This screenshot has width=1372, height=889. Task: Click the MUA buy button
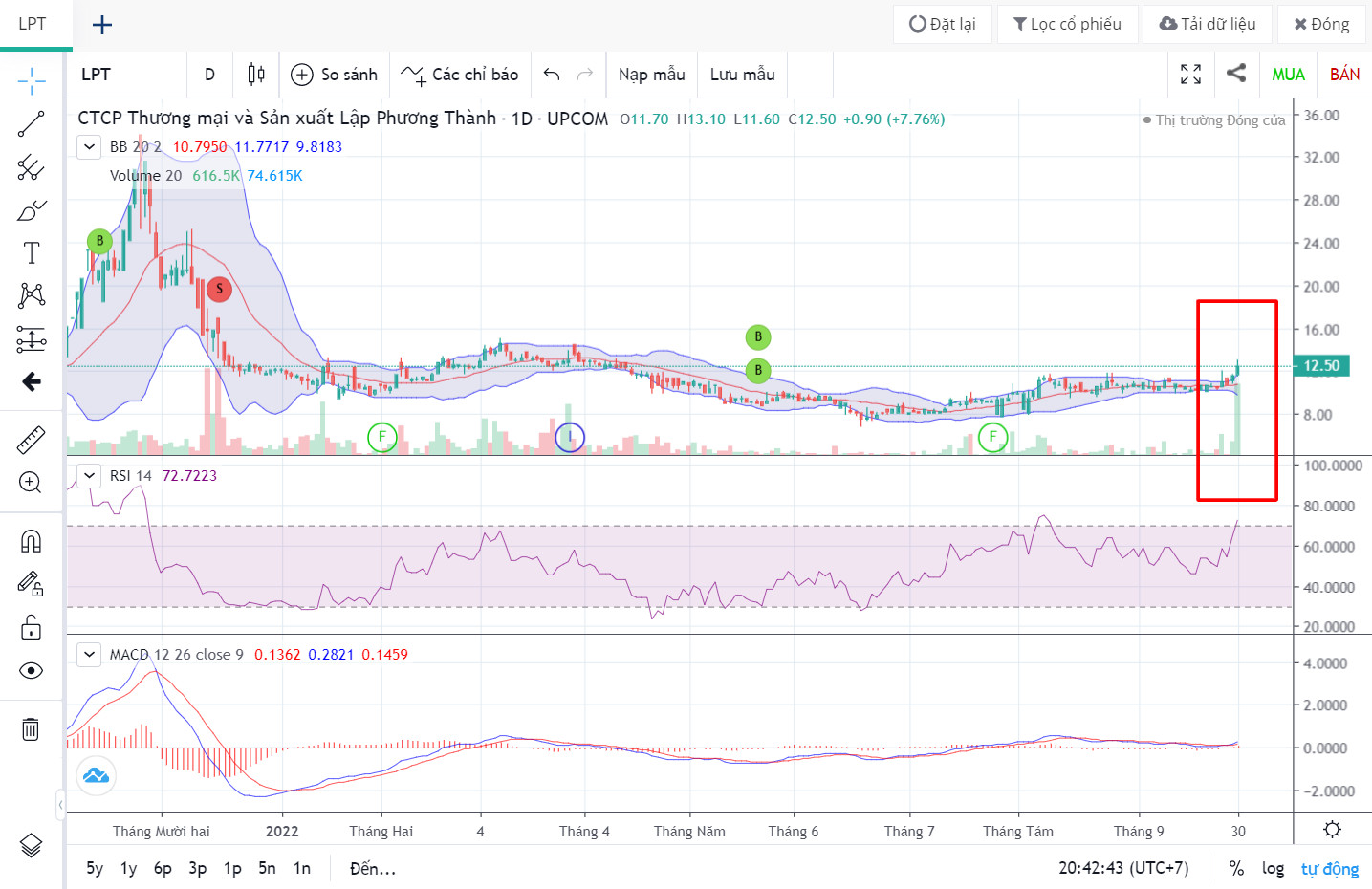(1287, 75)
